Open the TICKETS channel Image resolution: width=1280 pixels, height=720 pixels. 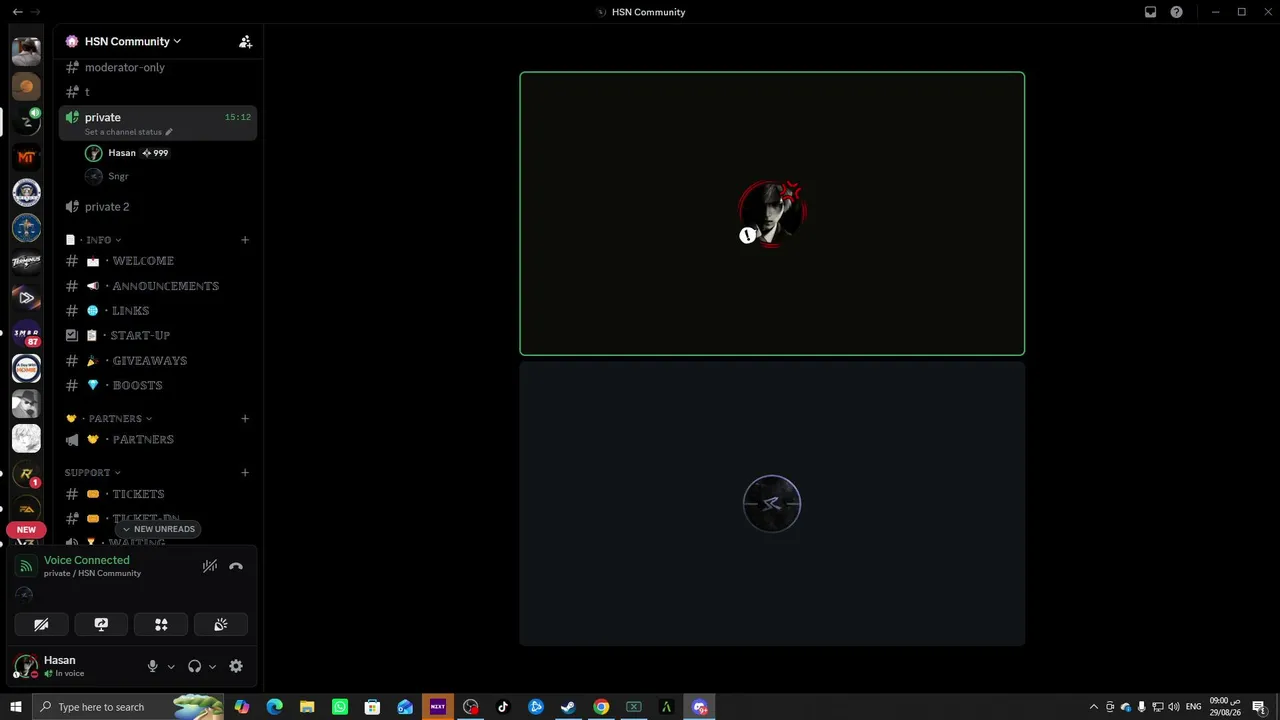[x=158, y=494]
